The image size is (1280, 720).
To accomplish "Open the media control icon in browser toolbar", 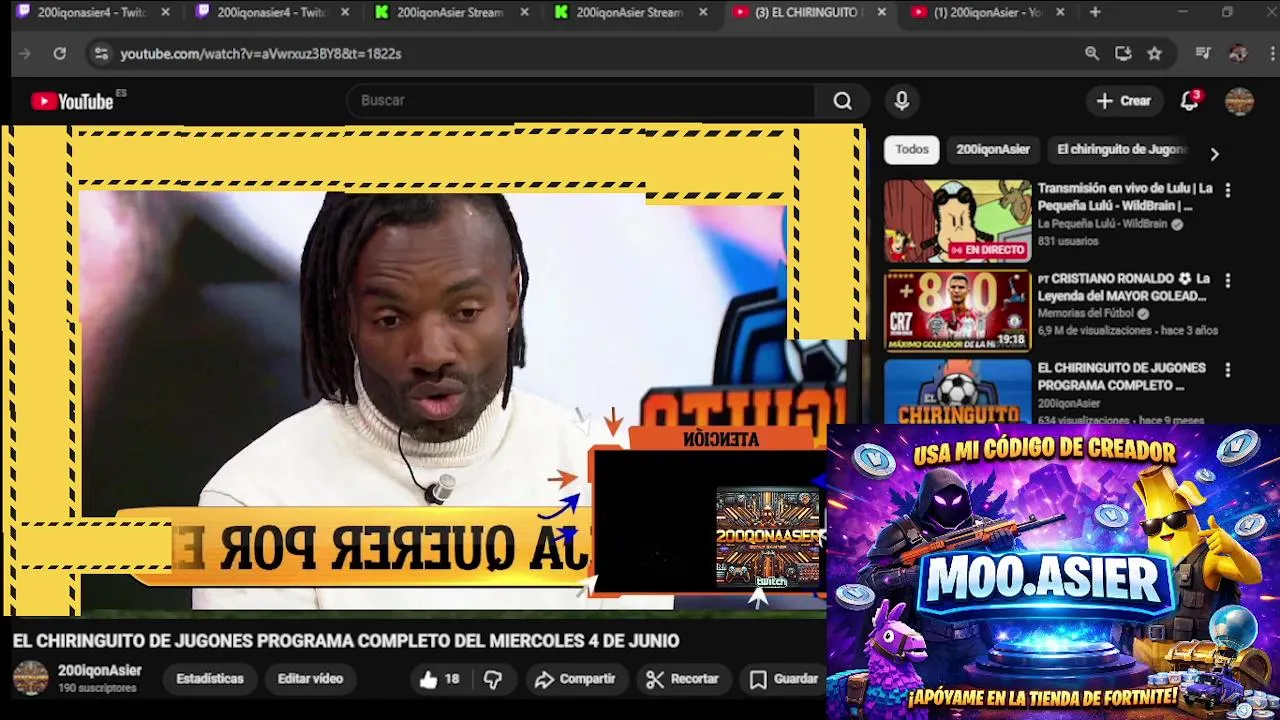I will [x=1203, y=54].
